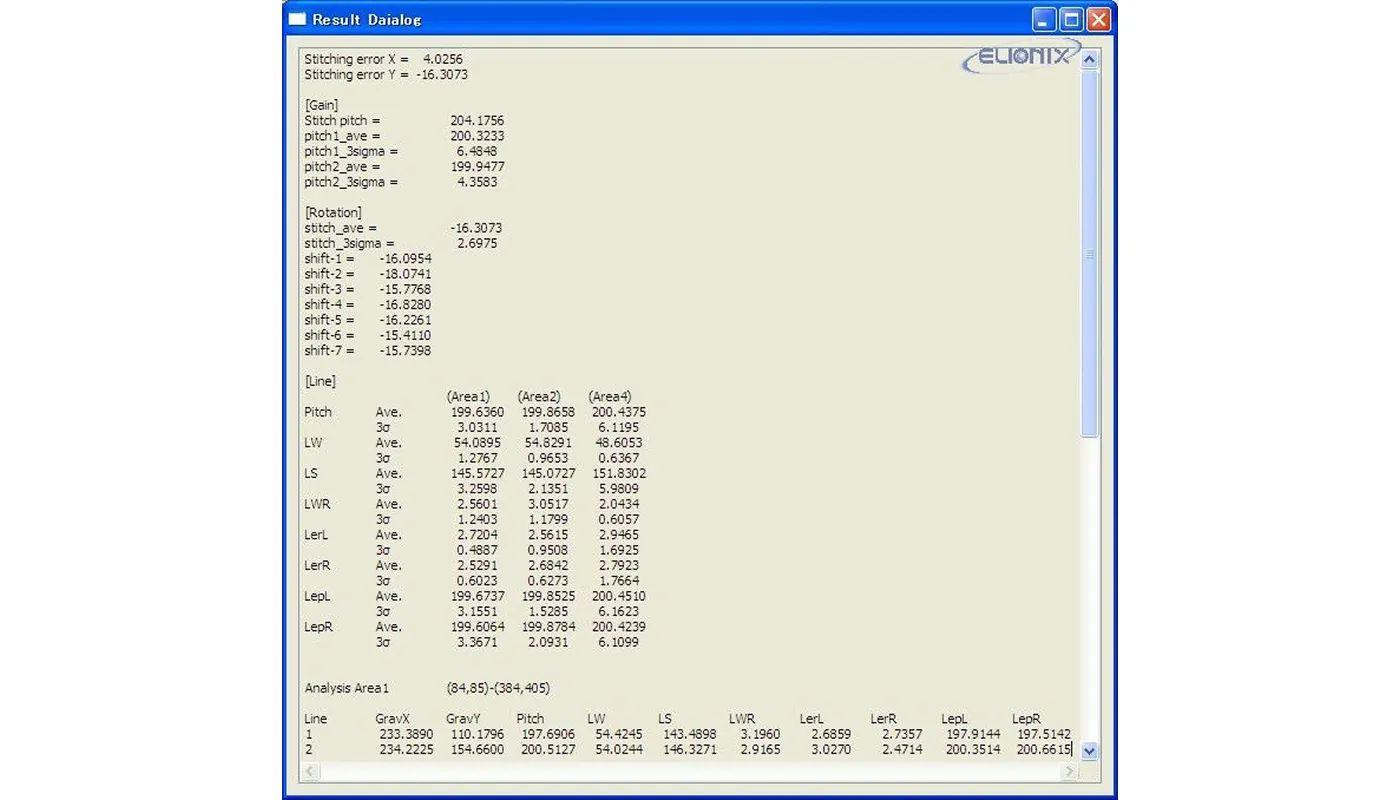Close the Result Daialog window
The height and width of the screenshot is (800, 1400).
pyautogui.click(x=1099, y=19)
